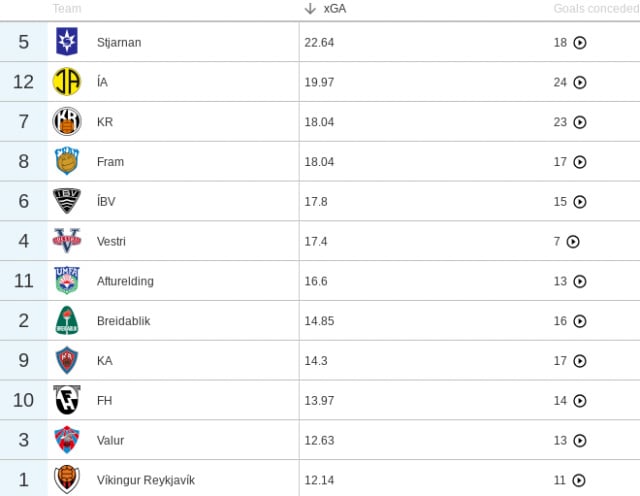Click the KR club crest
The image size is (640, 496).
pyautogui.click(x=67, y=121)
